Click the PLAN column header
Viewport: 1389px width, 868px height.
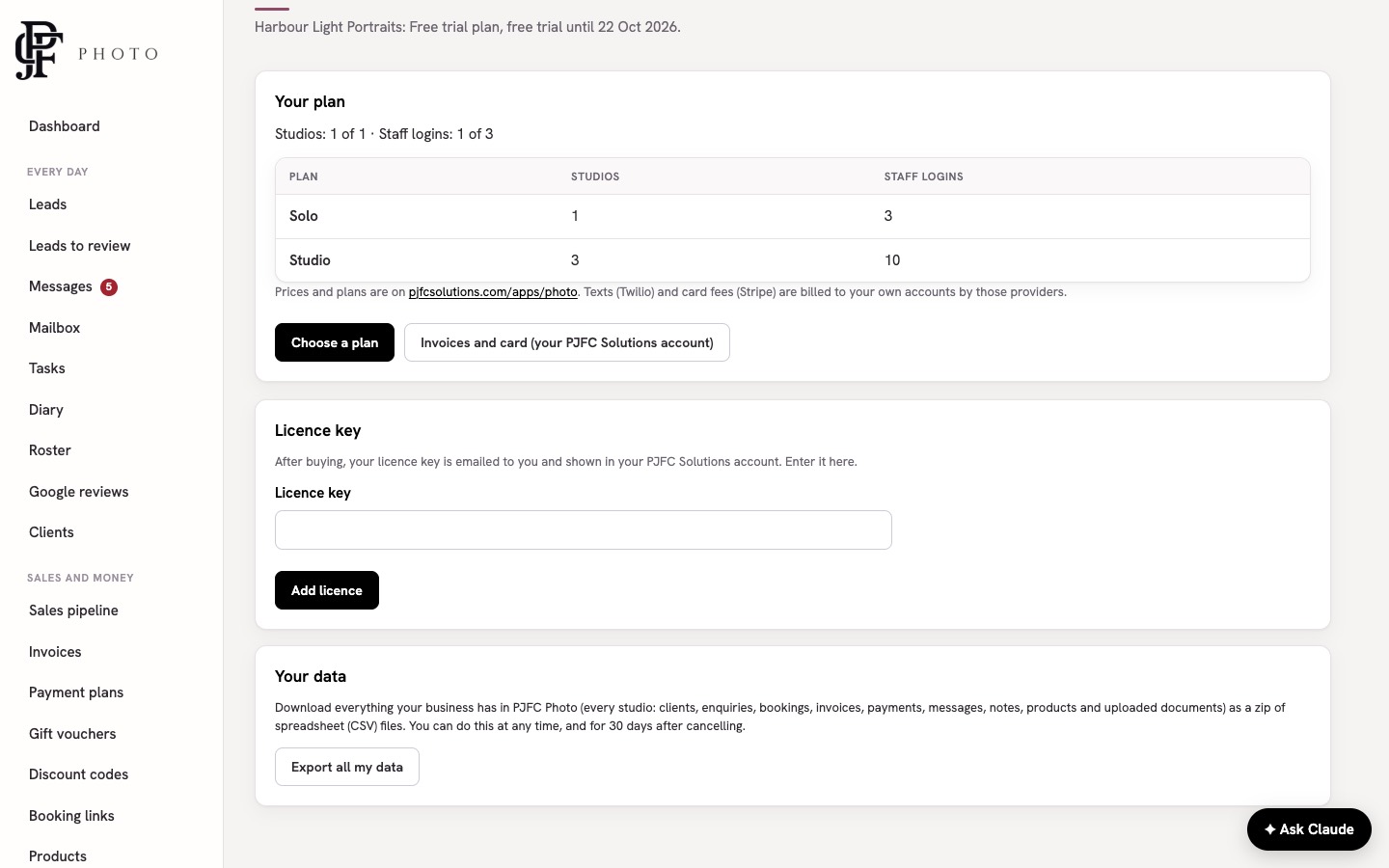(x=304, y=176)
